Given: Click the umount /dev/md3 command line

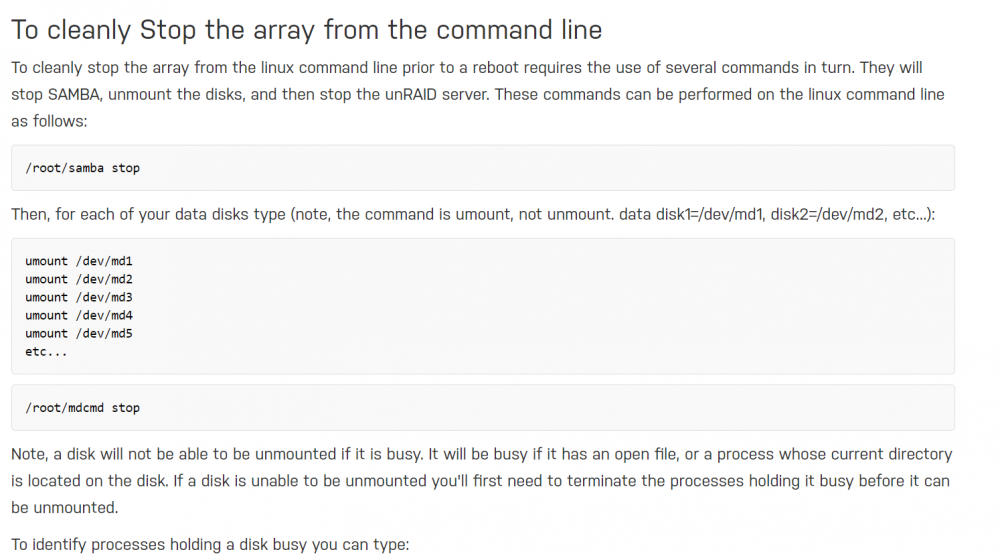Looking at the screenshot, I should point(79,297).
